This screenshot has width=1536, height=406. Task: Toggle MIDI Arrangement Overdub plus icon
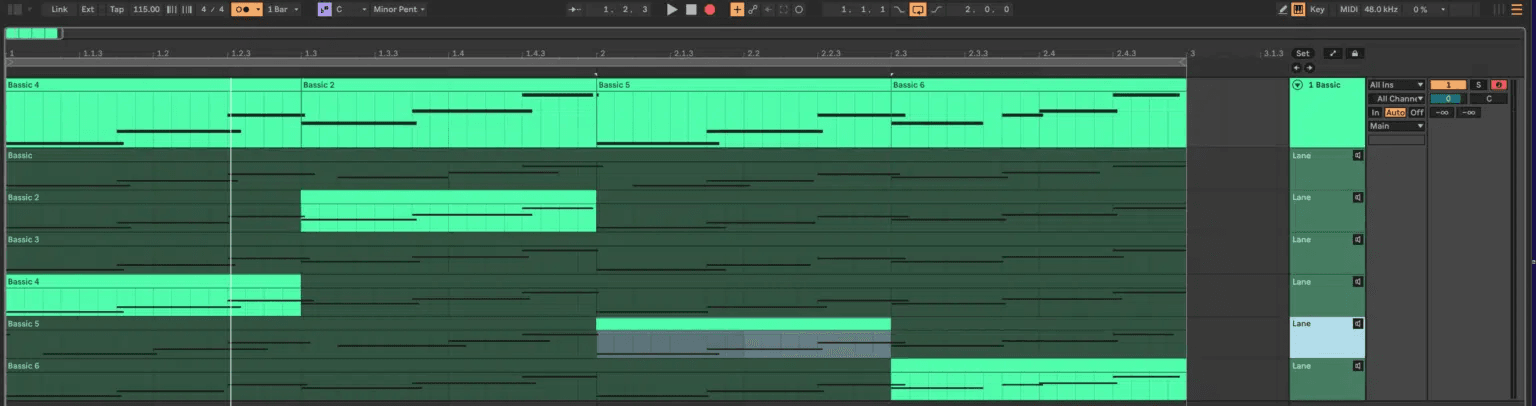tap(737, 9)
